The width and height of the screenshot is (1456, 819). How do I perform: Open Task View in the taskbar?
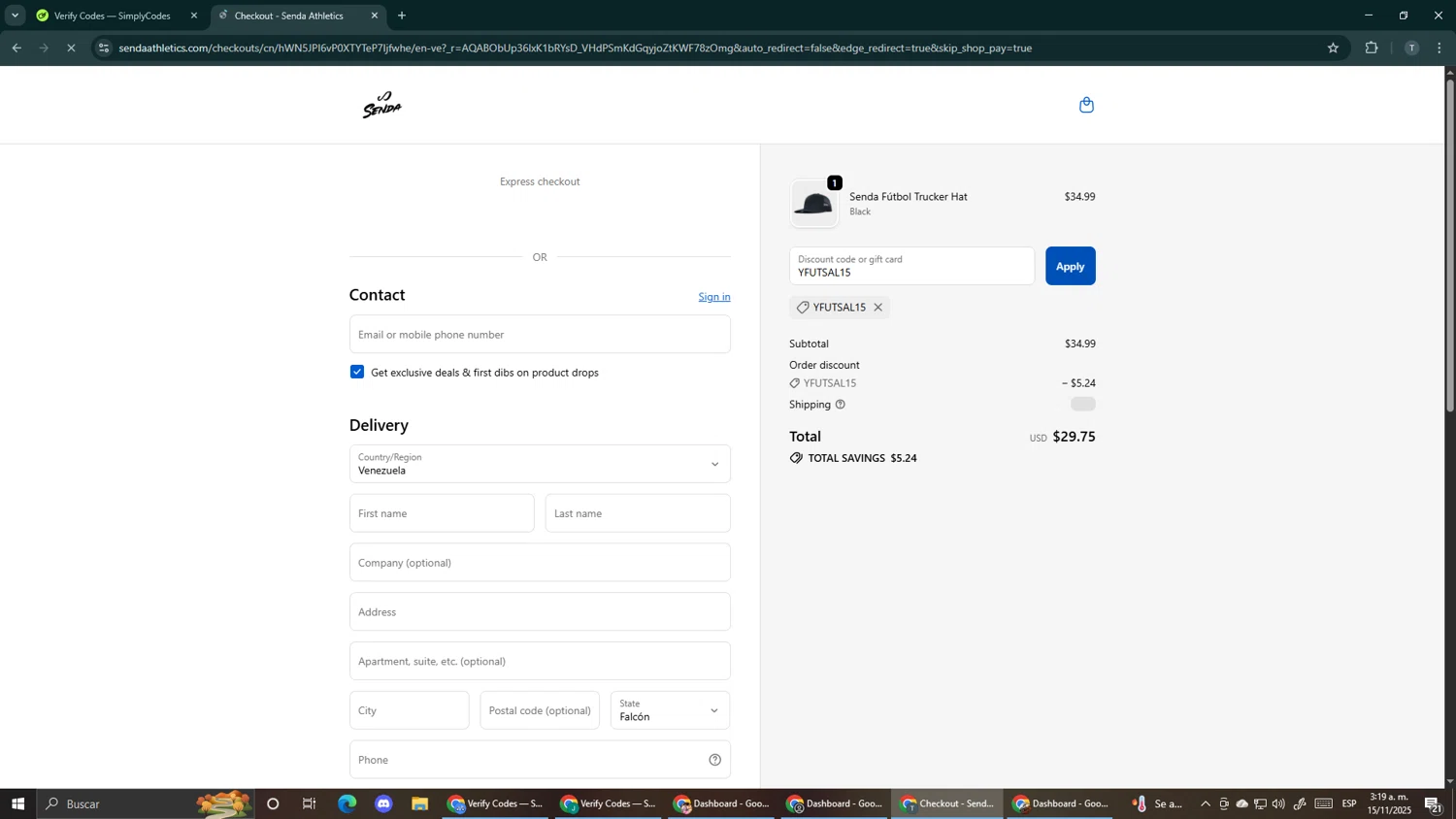click(x=310, y=803)
